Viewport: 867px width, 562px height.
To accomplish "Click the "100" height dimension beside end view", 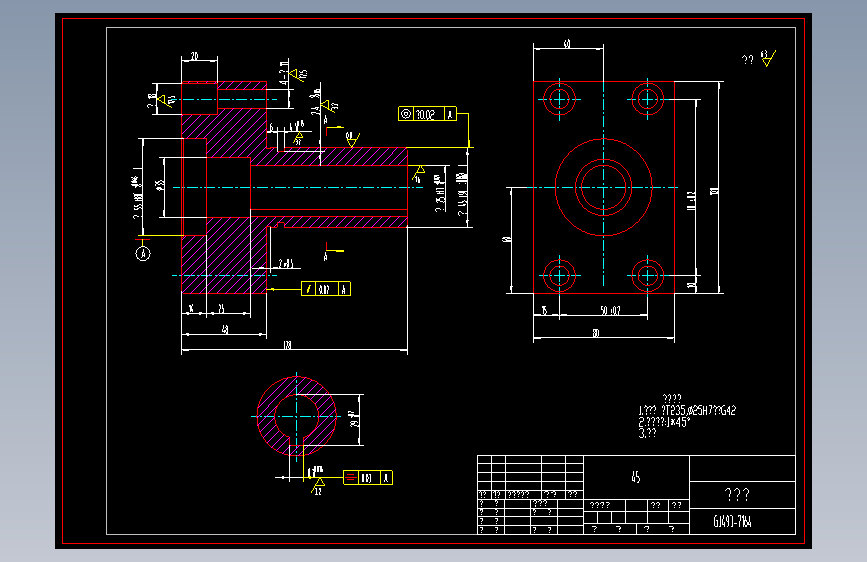I will (714, 190).
